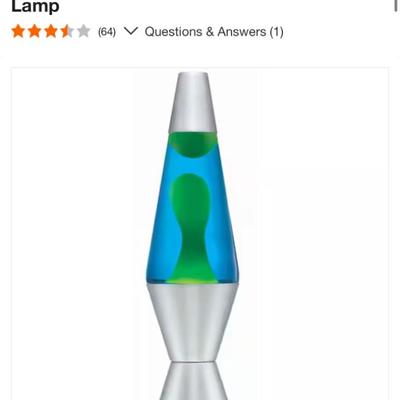Click the silver top cap of lamp
The image size is (400, 400).
(192, 102)
